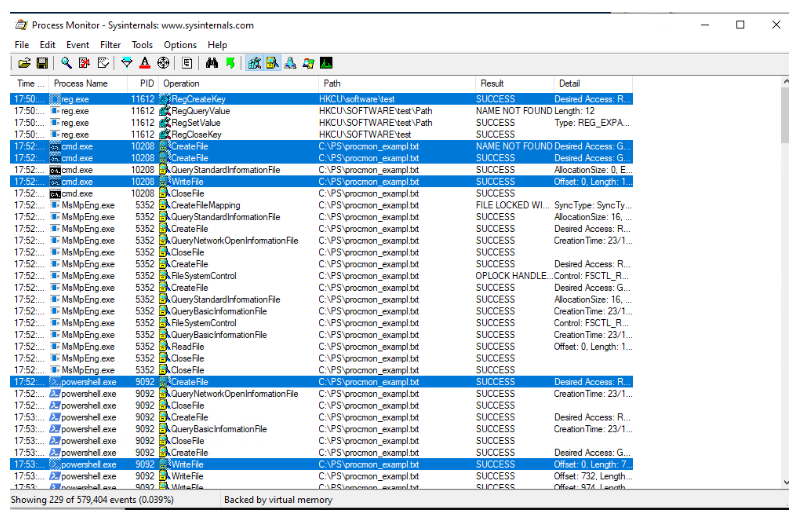795x510 pixels.
Task: Click the reg.exe process icon in RegSetValue row
Action: tap(55, 123)
